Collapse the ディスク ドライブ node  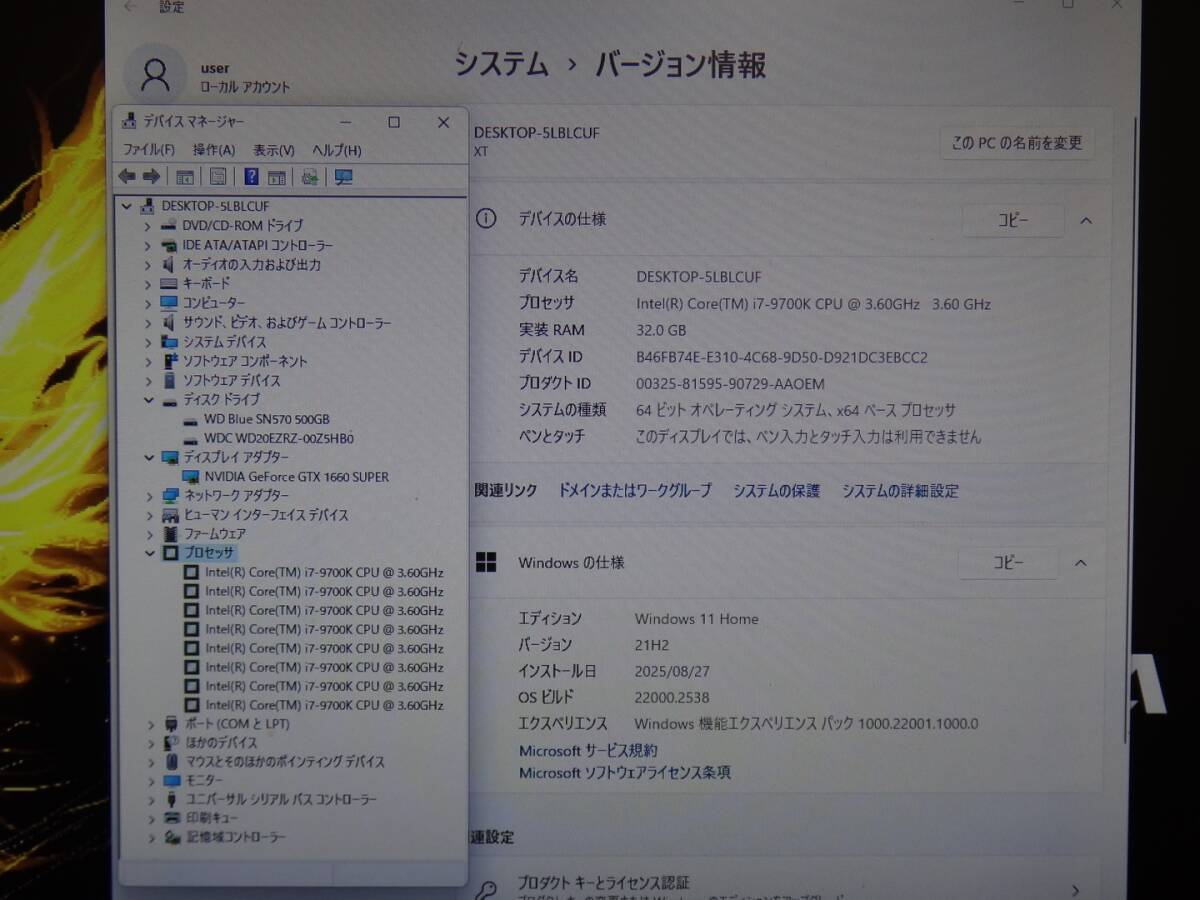149,400
